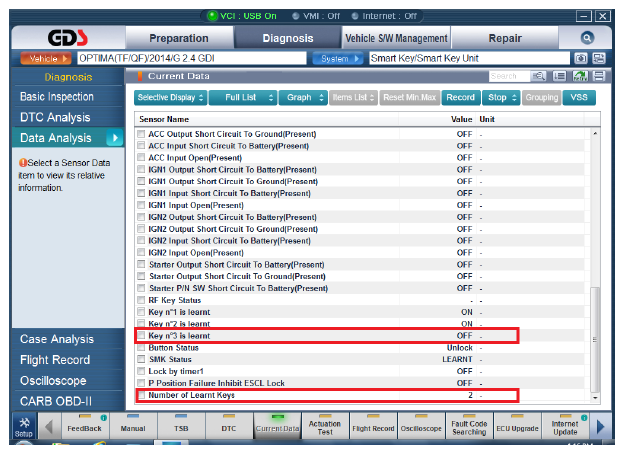
Task: Click the GDS logo
Action: (x=68, y=38)
